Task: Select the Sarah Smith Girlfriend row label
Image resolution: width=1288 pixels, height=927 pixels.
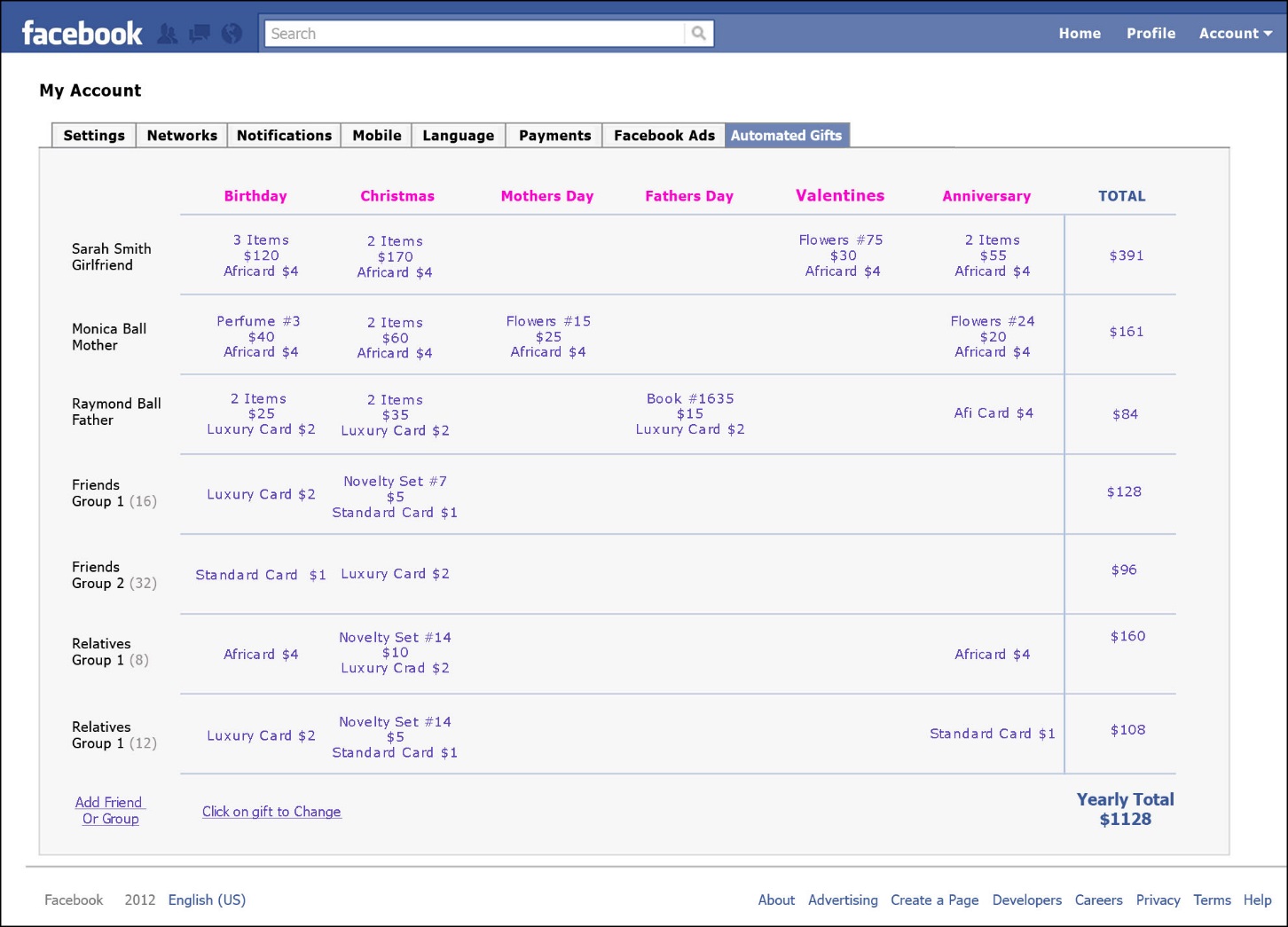Action: point(112,256)
